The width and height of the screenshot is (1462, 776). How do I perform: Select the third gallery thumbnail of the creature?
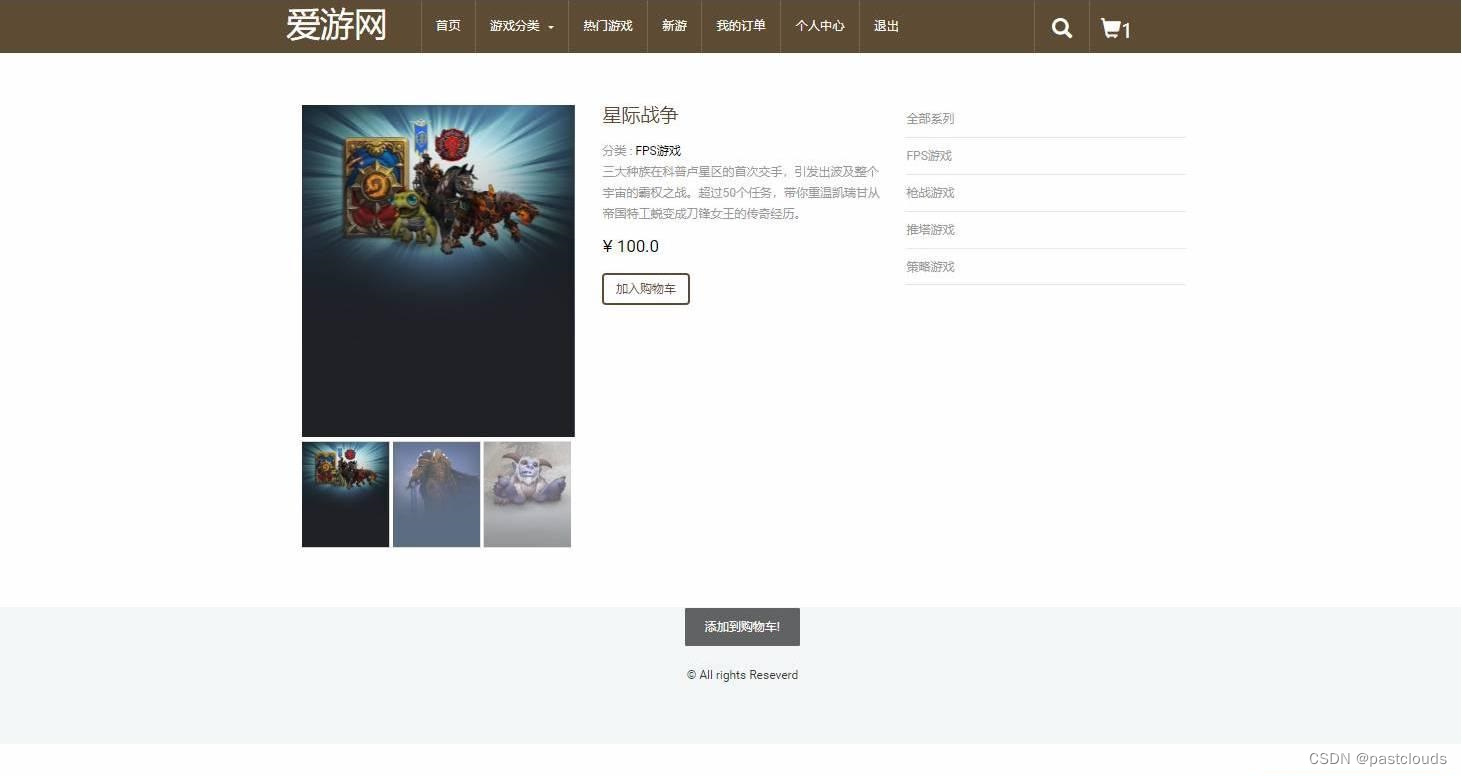click(x=527, y=494)
